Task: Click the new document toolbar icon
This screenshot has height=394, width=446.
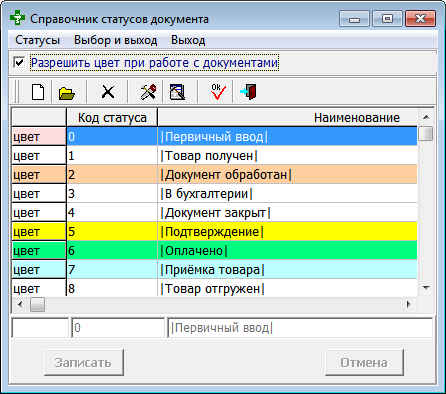Action: pos(38,92)
